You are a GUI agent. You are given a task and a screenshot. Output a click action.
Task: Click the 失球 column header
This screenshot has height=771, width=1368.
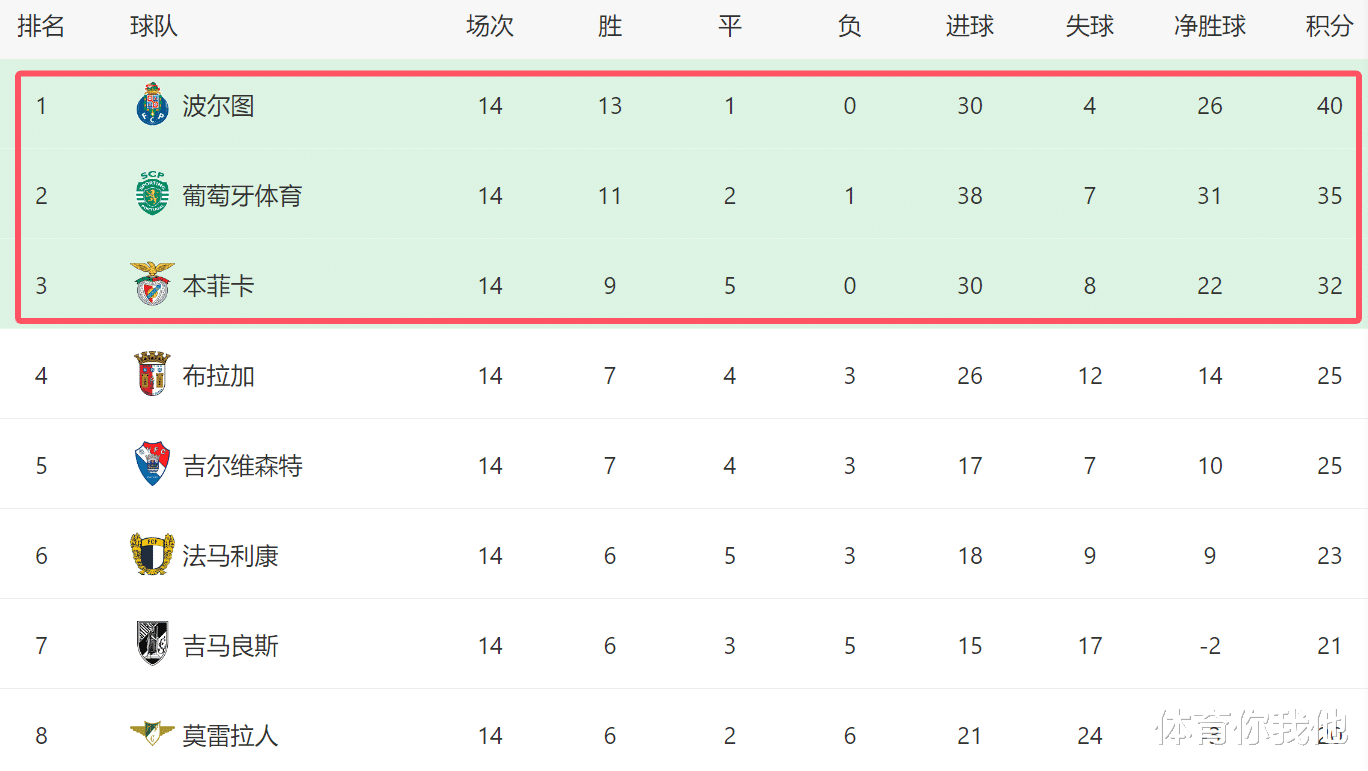(1090, 27)
